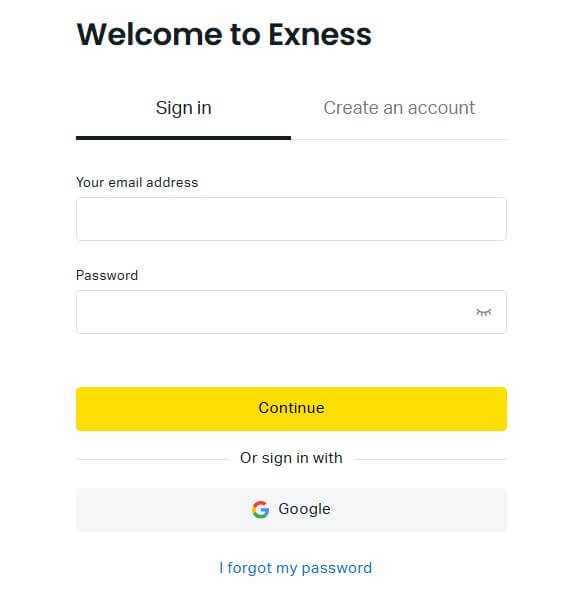
Task: Submit the login form via Continue
Action: click(291, 409)
